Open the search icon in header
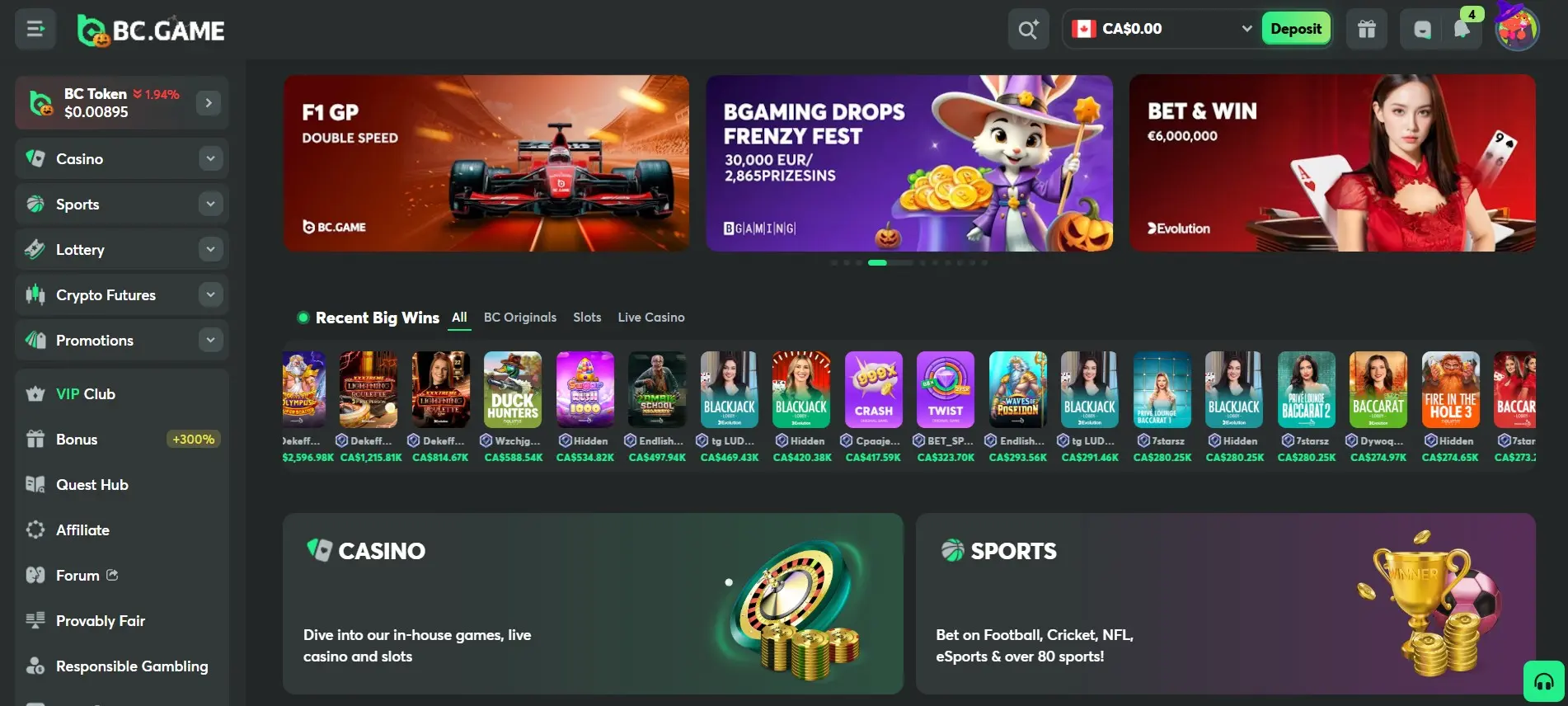This screenshot has height=706, width=1568. [1028, 30]
